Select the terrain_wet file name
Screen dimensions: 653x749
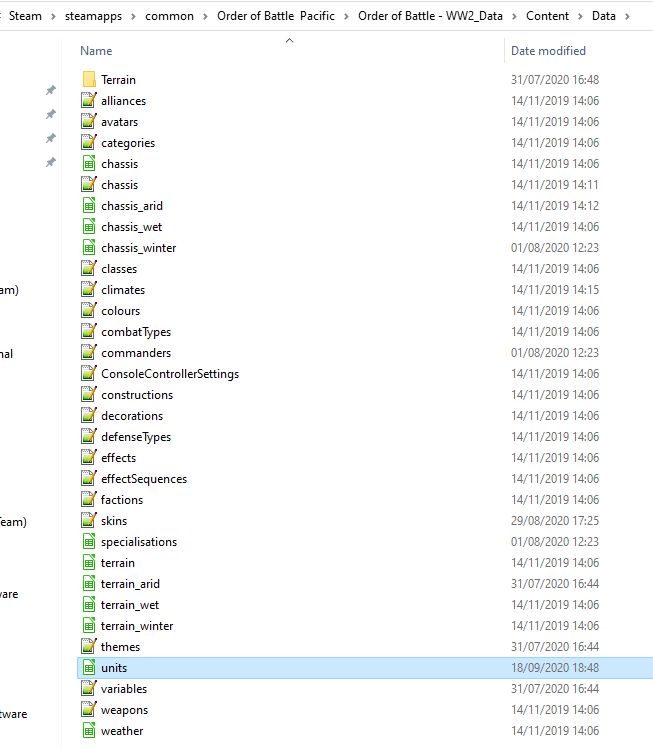coord(129,605)
